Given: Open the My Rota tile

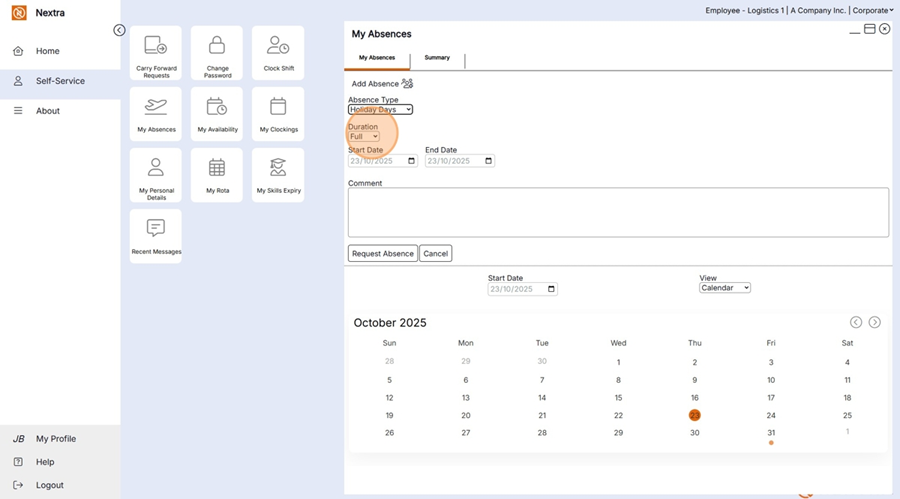Looking at the screenshot, I should (217, 175).
